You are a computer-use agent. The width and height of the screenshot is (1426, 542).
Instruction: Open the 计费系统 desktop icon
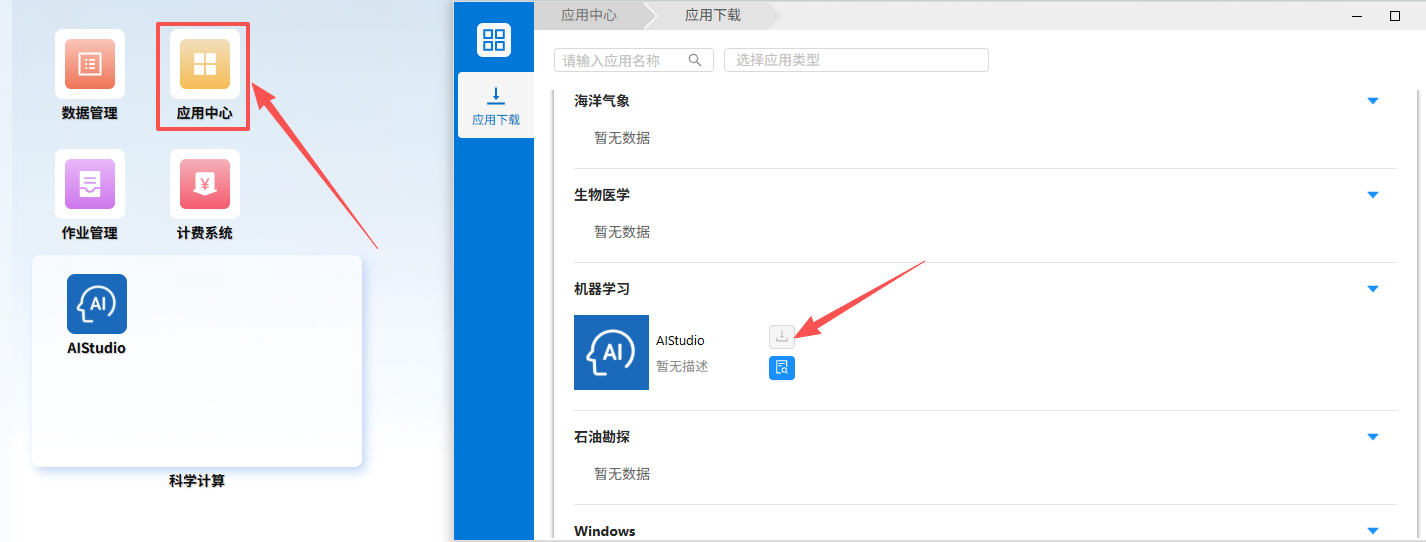tap(204, 185)
